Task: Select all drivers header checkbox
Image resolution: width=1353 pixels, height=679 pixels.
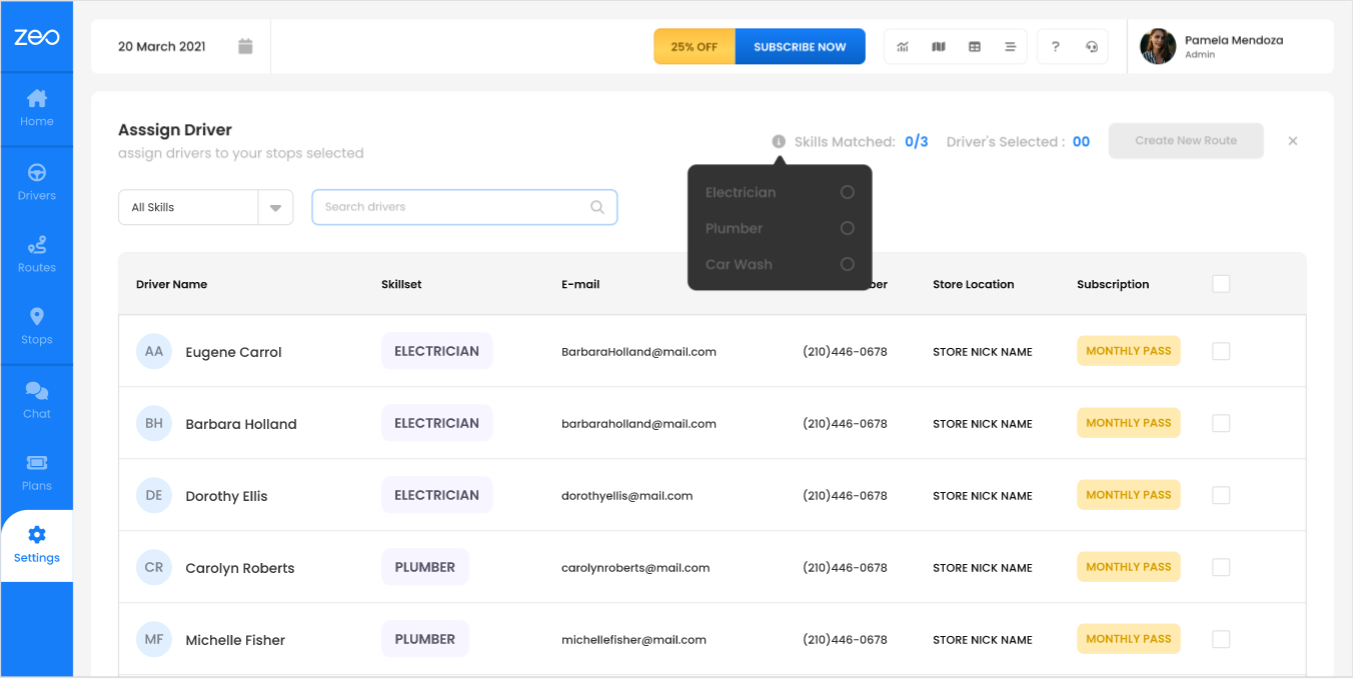Action: pos(1221,284)
